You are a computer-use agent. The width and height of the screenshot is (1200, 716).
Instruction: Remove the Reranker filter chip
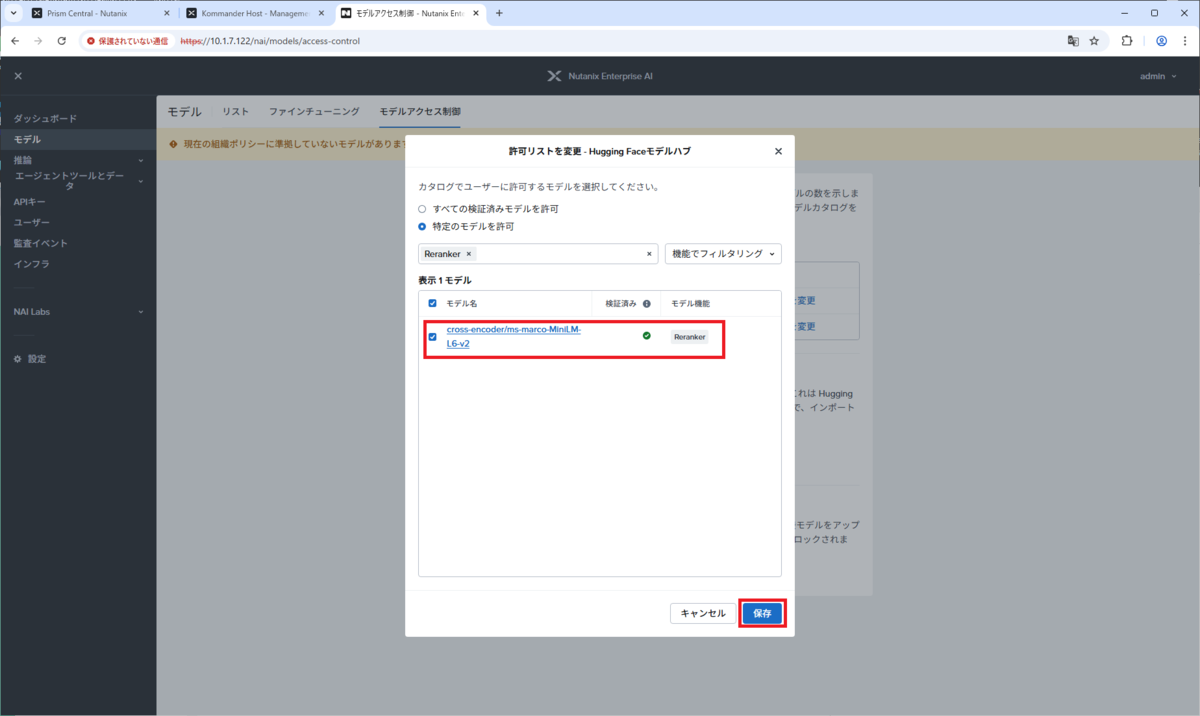pos(469,254)
